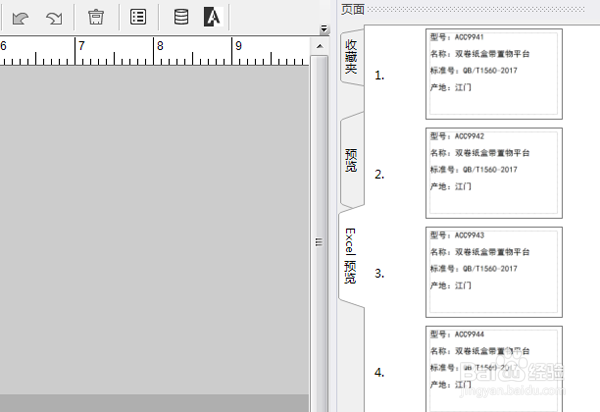Viewport: 600px width, 412px height.
Task: Click page number 1. in preview list
Action: pos(380,76)
